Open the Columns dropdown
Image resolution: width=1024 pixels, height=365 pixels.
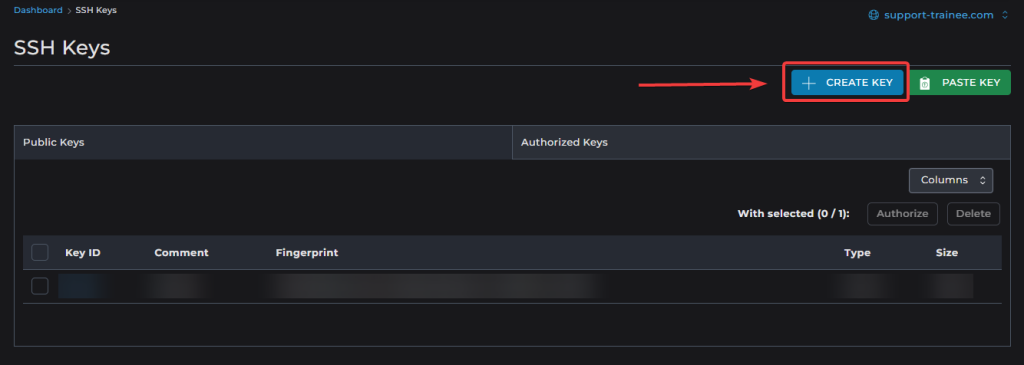951,180
